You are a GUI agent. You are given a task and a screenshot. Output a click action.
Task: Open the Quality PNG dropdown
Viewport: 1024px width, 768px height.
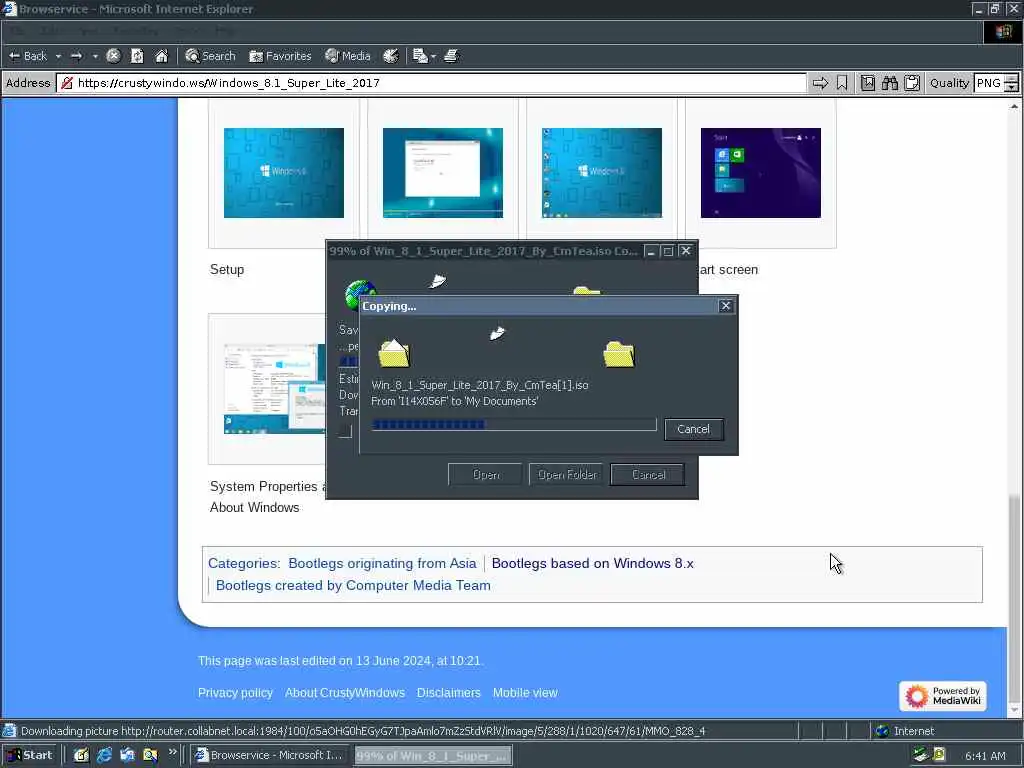[x=996, y=83]
